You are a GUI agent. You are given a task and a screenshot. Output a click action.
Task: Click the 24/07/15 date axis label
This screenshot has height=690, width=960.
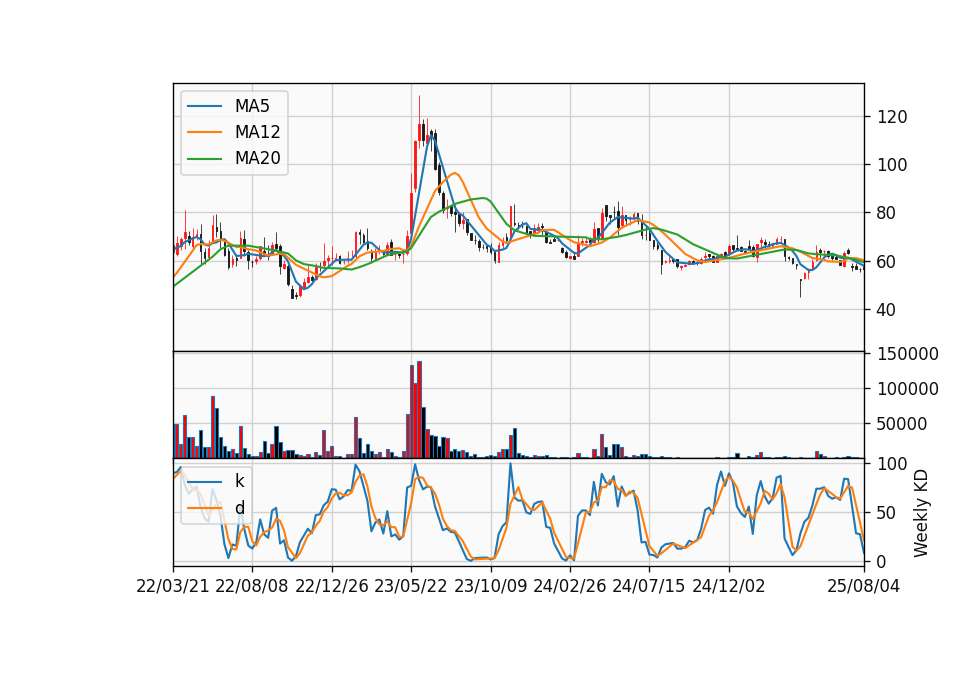(648, 586)
